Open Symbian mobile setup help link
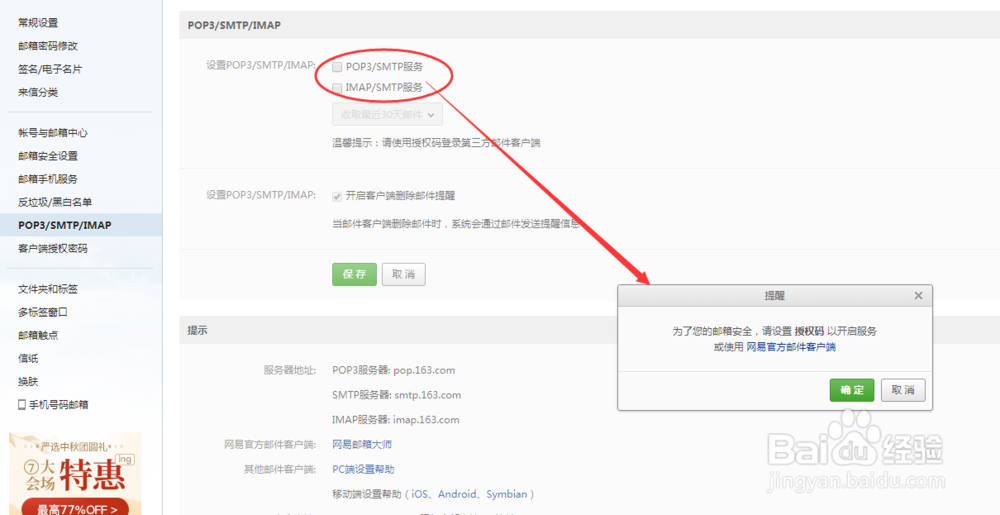This screenshot has height=515, width=1000. [x=507, y=494]
